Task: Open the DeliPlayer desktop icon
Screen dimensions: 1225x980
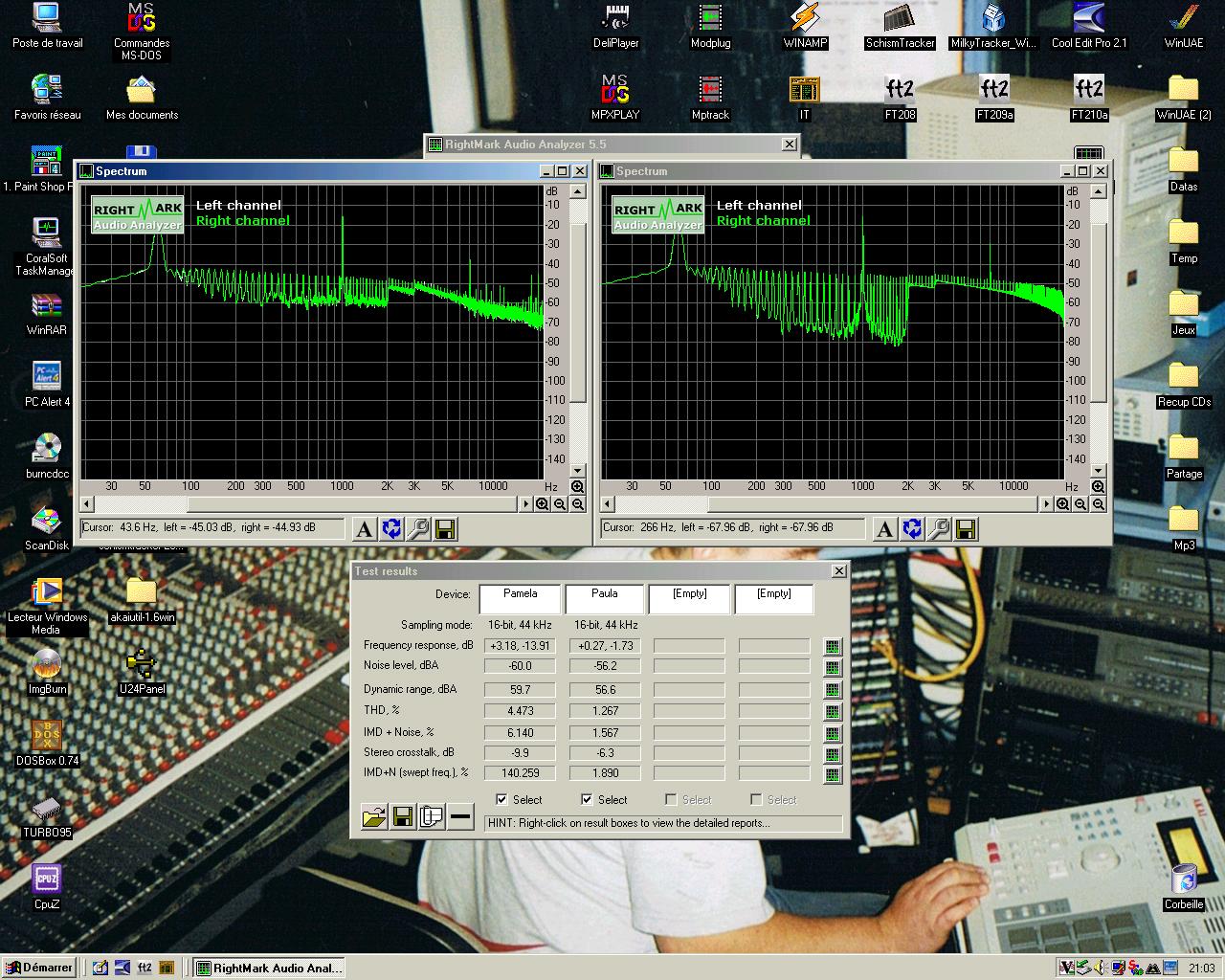Action: (x=616, y=26)
